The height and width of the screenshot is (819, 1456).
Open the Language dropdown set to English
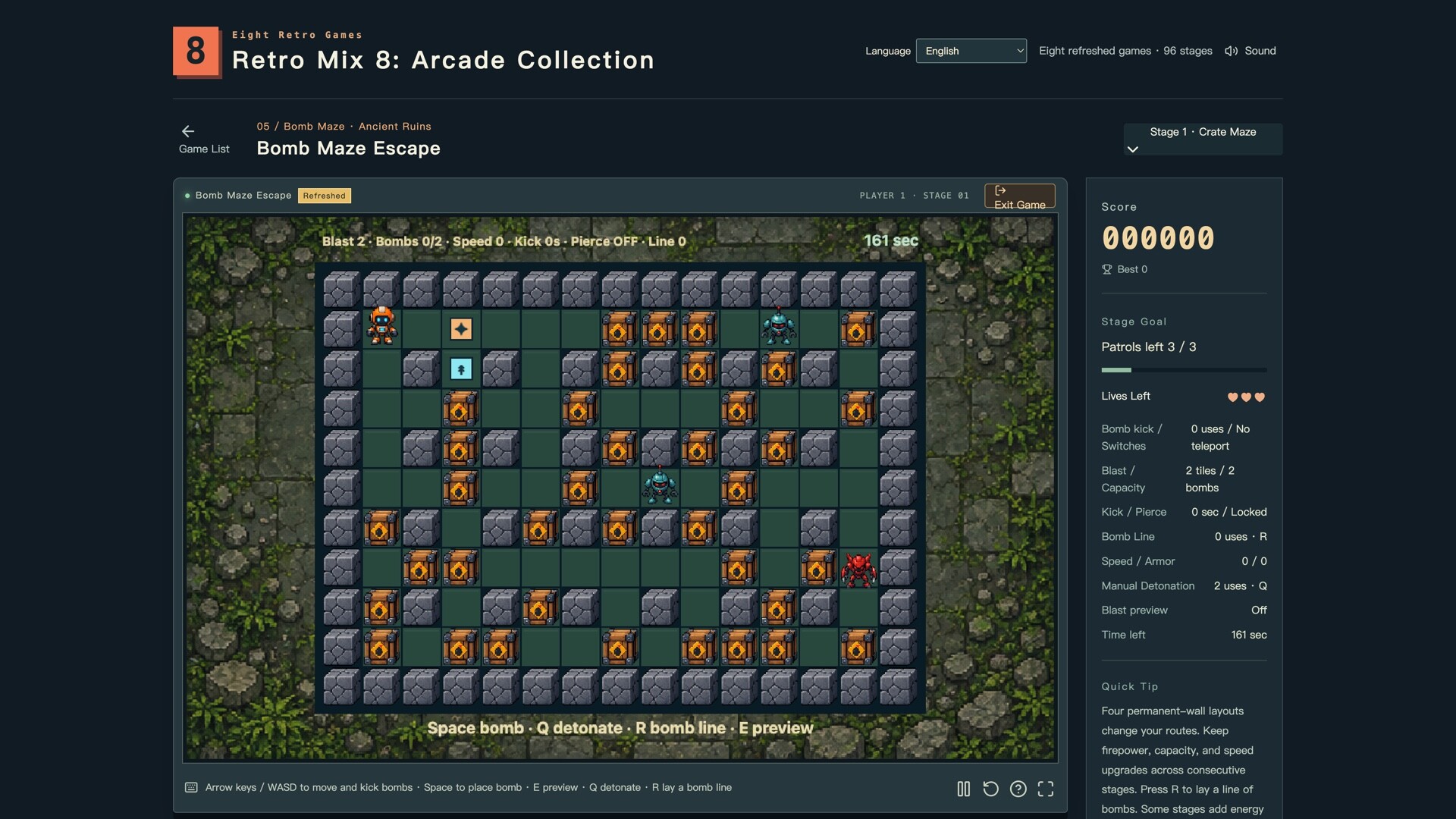pos(971,51)
